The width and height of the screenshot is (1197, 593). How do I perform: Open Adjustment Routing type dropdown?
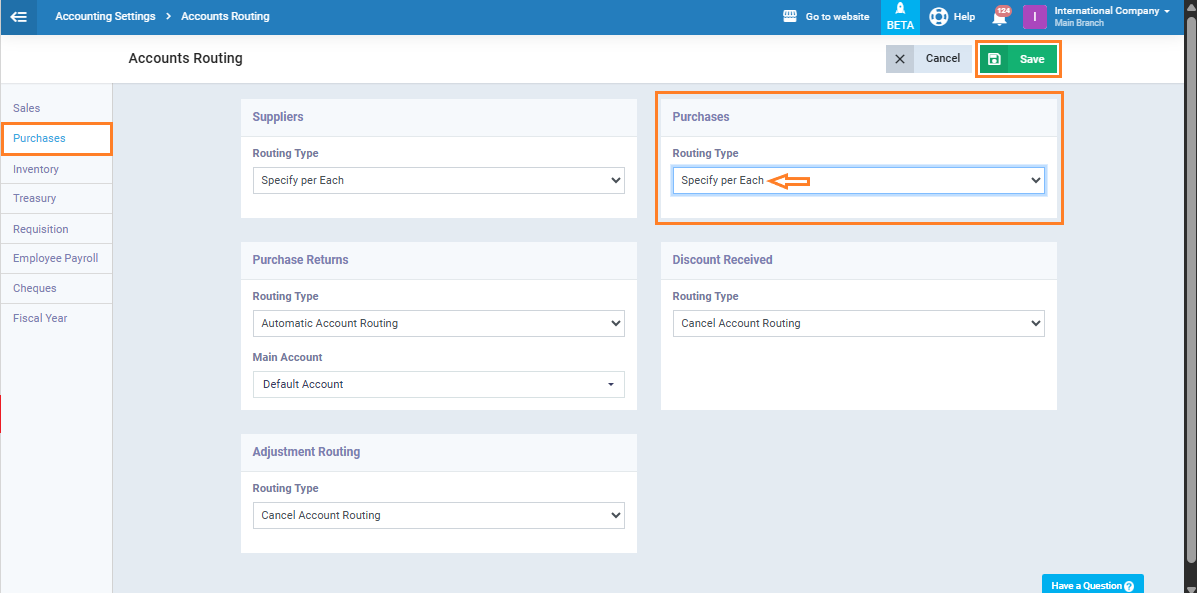click(x=438, y=516)
